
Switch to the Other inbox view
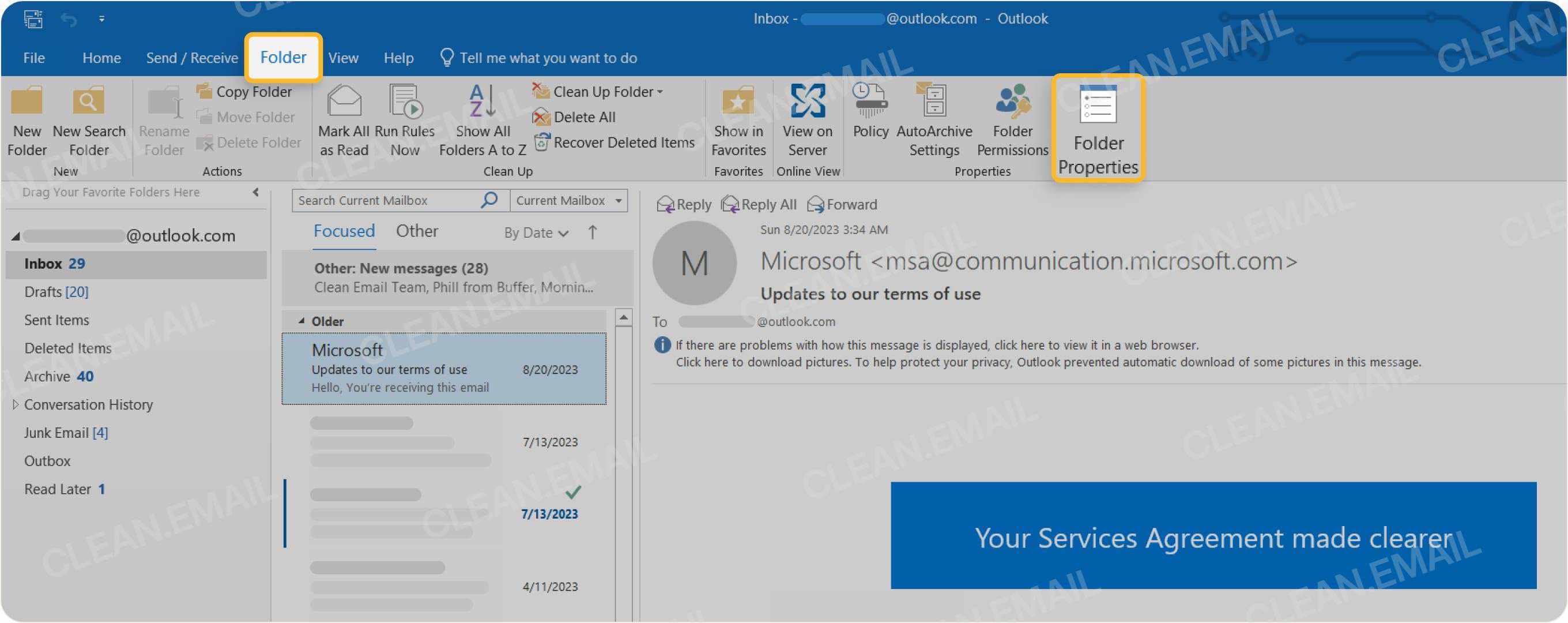(x=417, y=231)
